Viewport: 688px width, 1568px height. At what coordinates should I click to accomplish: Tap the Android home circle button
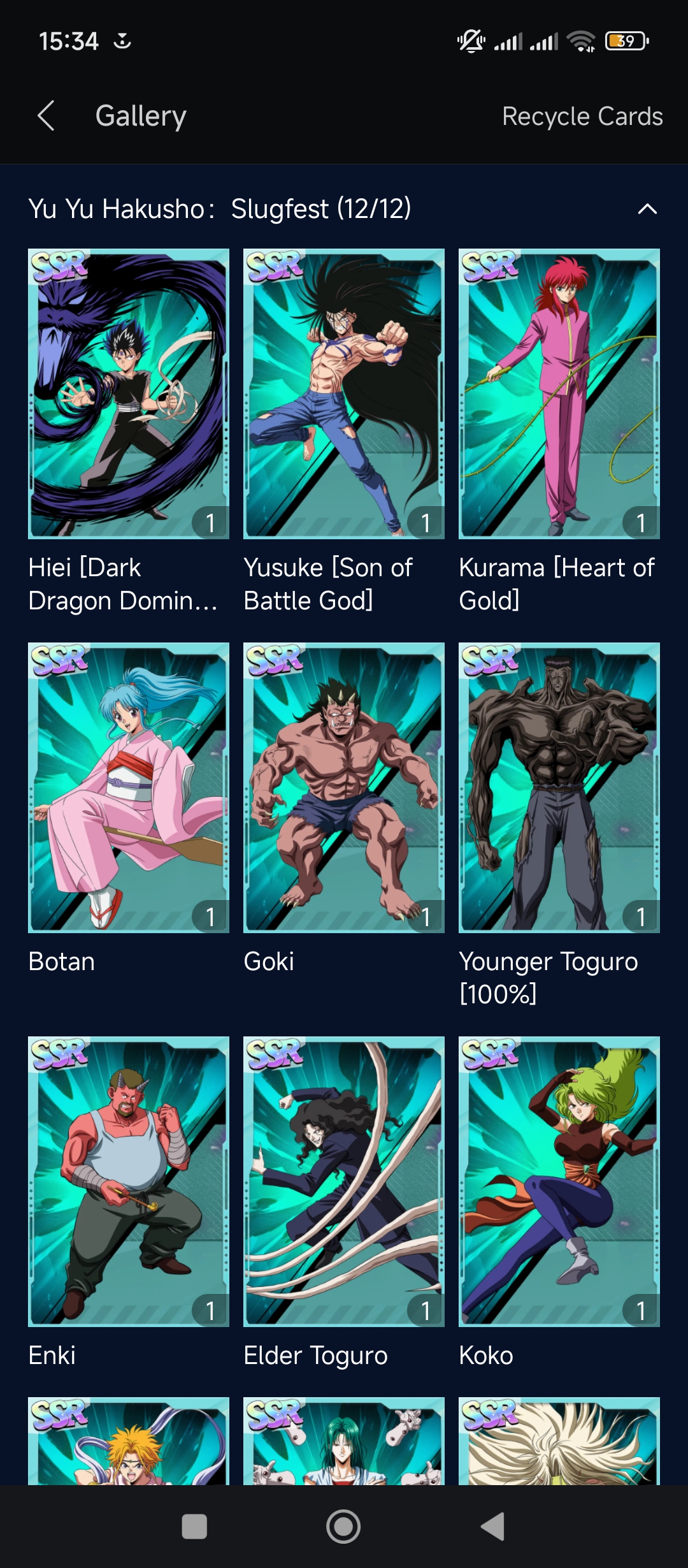[x=343, y=1527]
